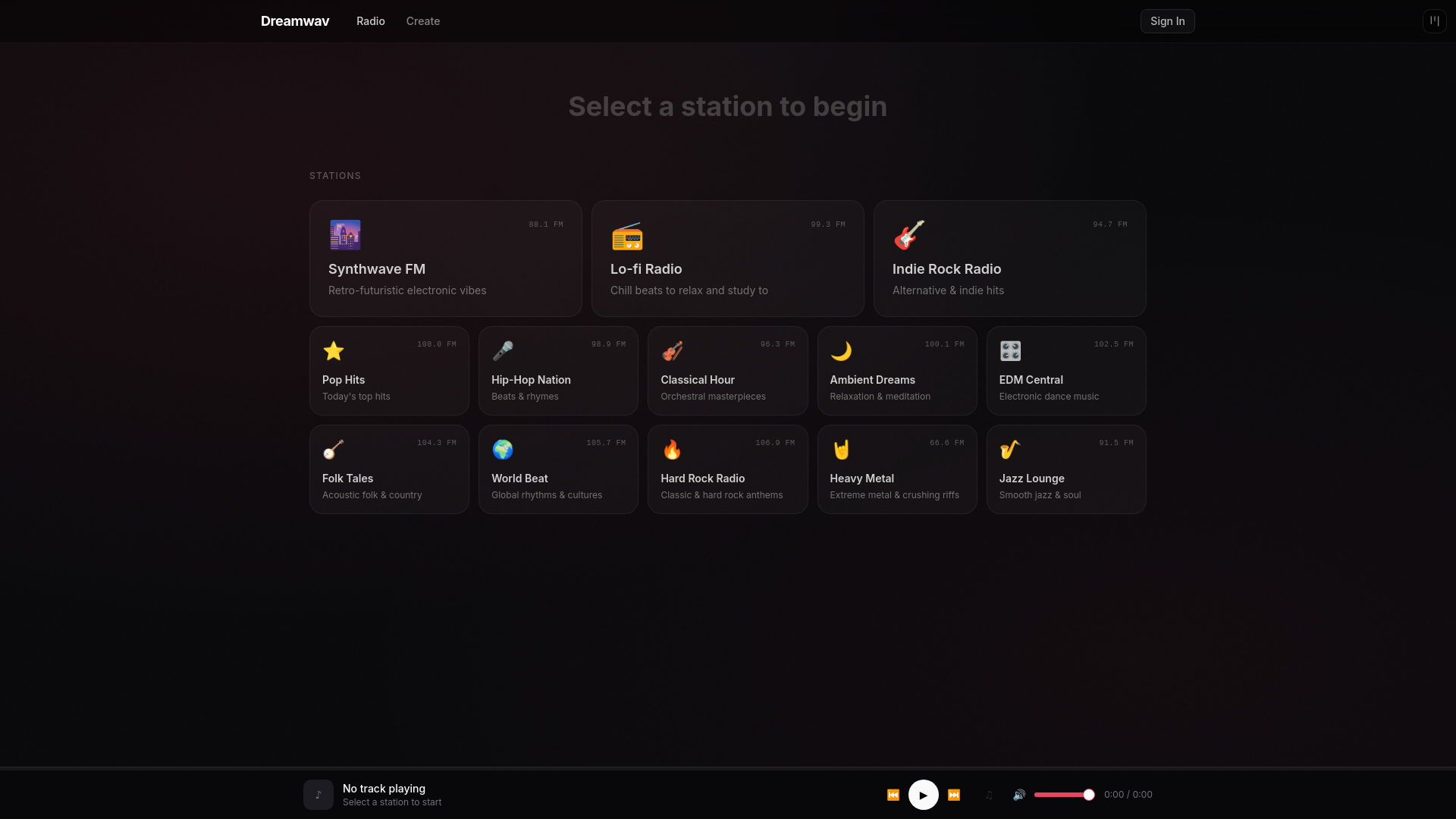This screenshot has width=1456, height=819.
Task: Click the 66.6 FM frequency label
Action: coord(947,443)
